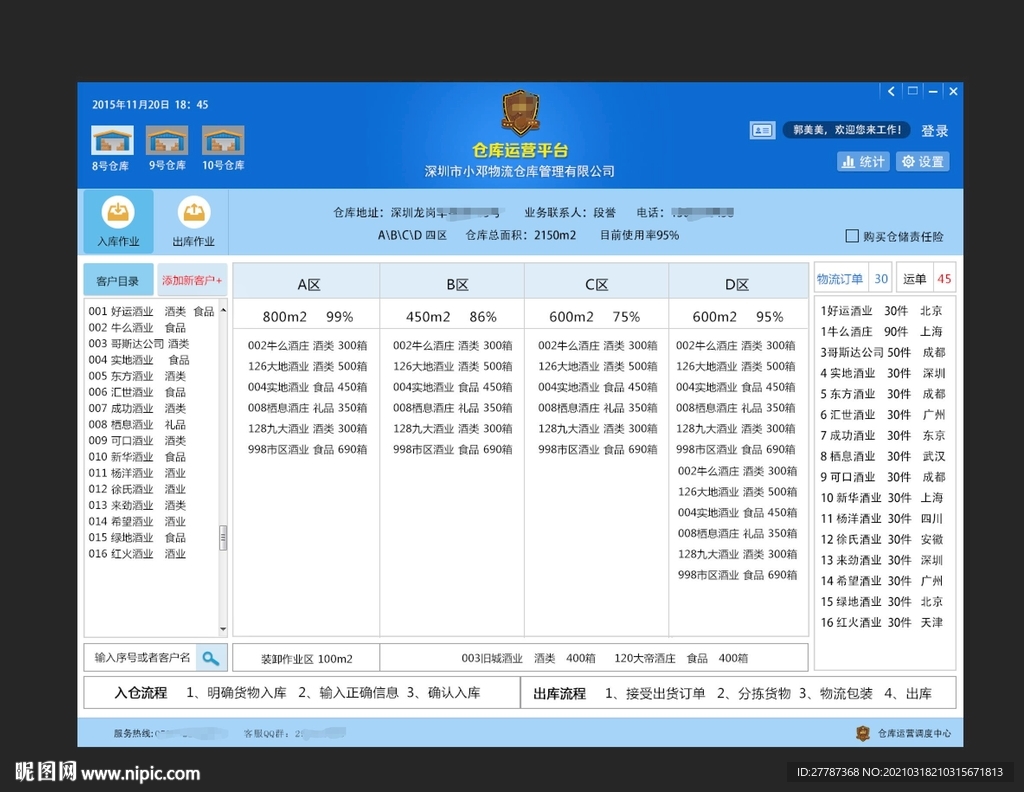Select the 9号仓库 warehouse icon
1024x792 pixels.
(x=167, y=141)
